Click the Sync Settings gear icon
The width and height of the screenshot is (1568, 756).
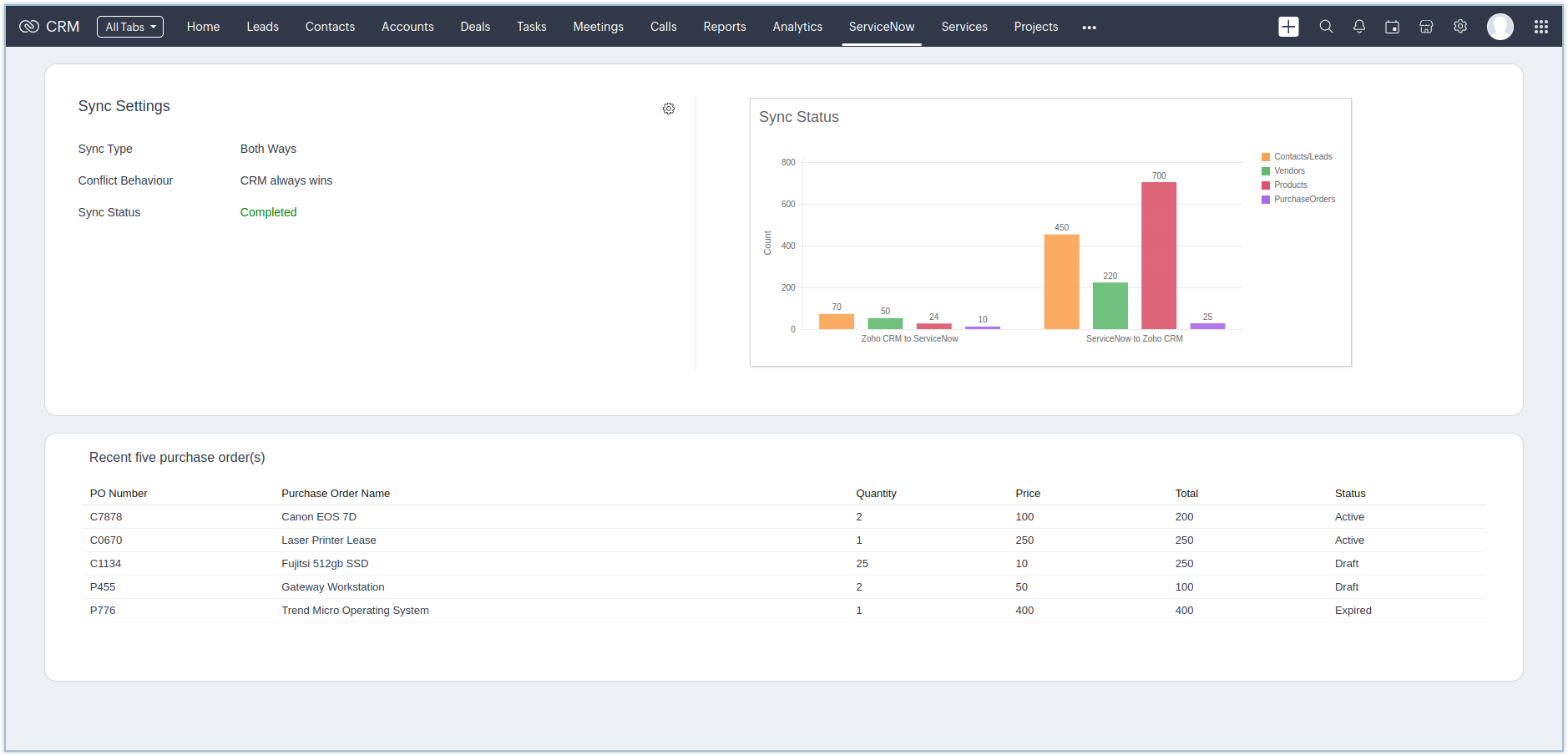[669, 109]
